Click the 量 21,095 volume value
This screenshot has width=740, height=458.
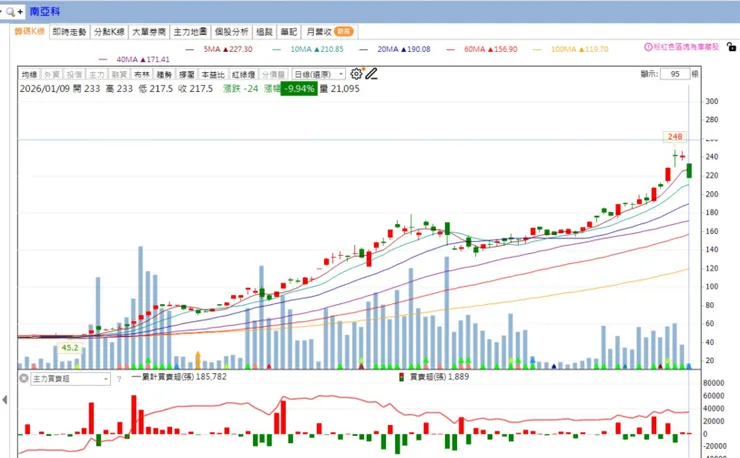tap(340, 89)
